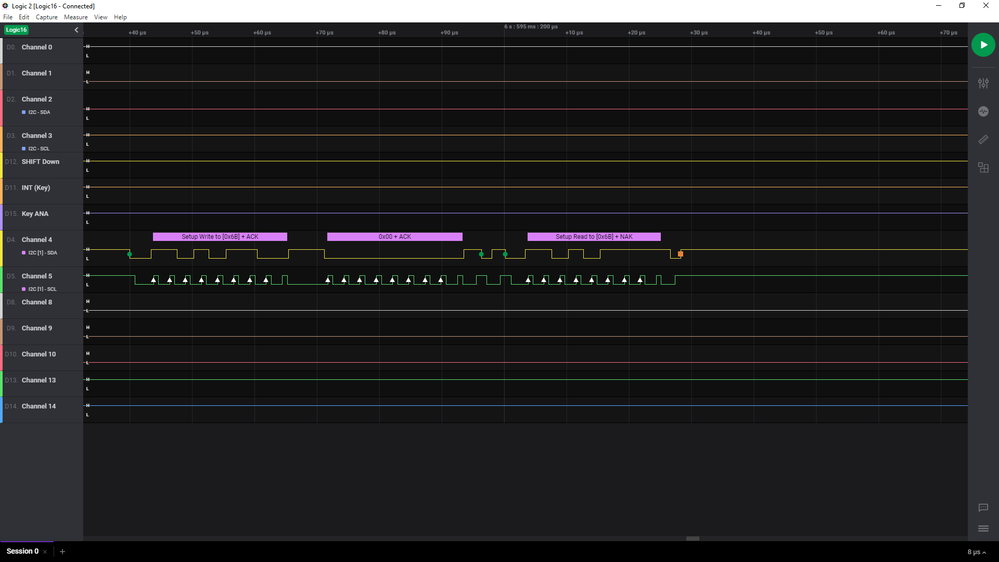Open the Capture menu
This screenshot has width=999, height=562.
[47, 17]
